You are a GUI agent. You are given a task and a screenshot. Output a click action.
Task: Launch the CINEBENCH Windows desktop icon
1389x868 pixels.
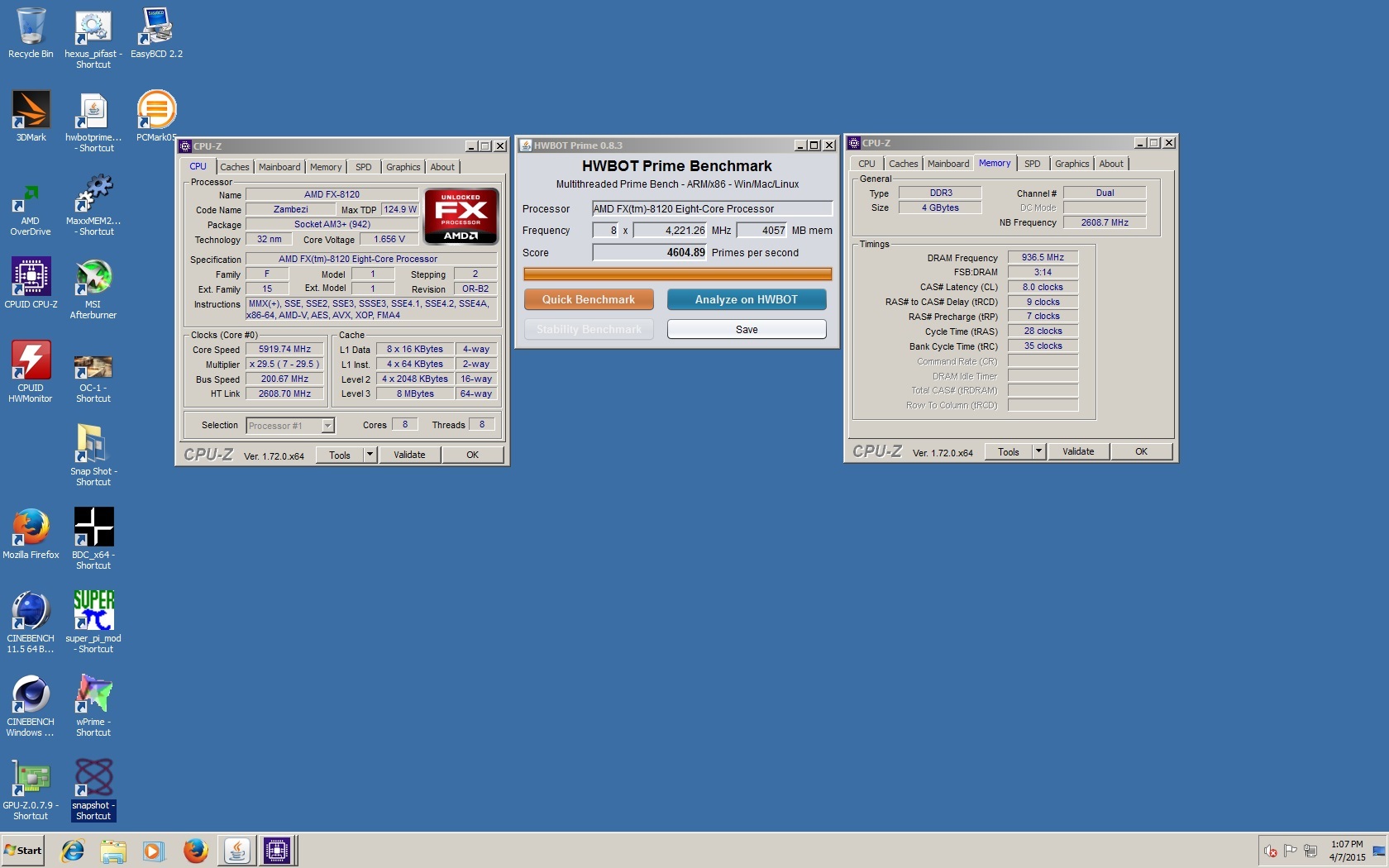(x=31, y=705)
